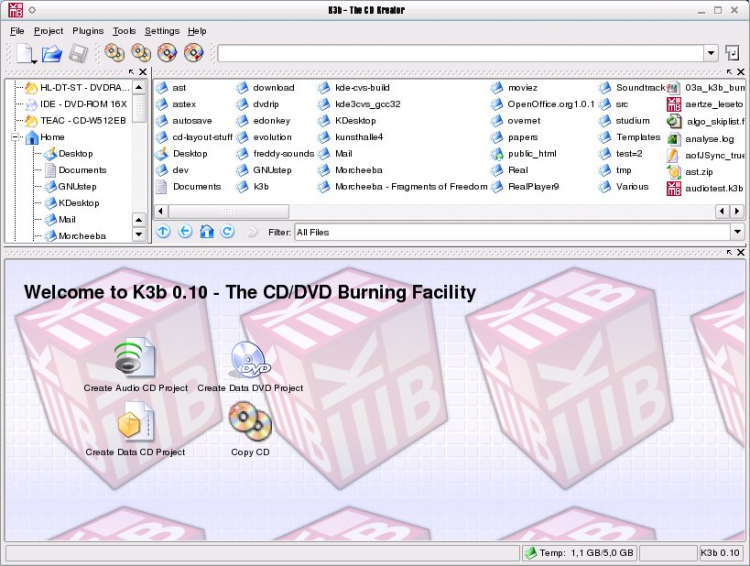Image resolution: width=750 pixels, height=566 pixels.
Task: Close the directory tree panel
Action: [143, 72]
